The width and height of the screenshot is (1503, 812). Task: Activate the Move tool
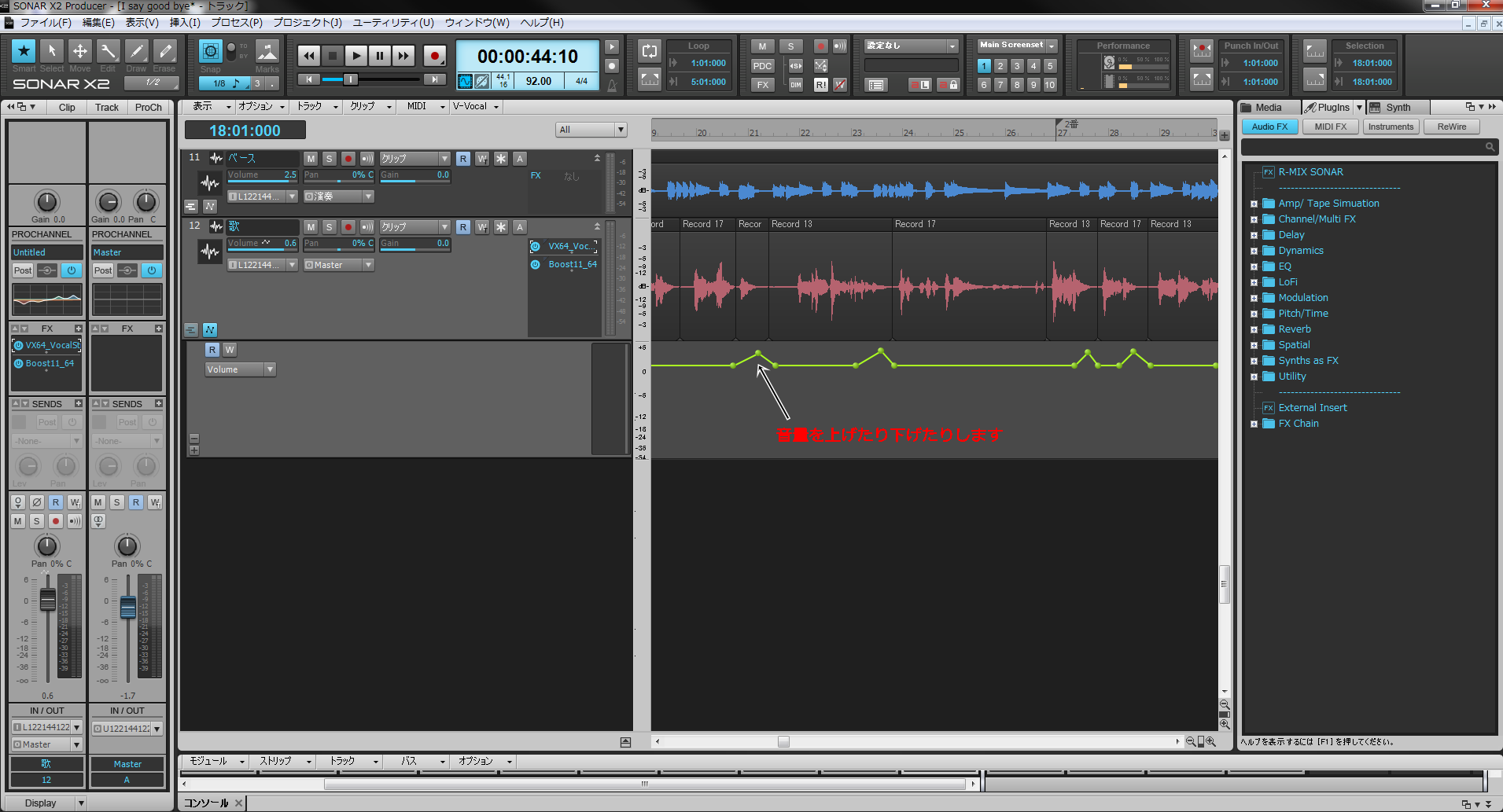pyautogui.click(x=80, y=51)
